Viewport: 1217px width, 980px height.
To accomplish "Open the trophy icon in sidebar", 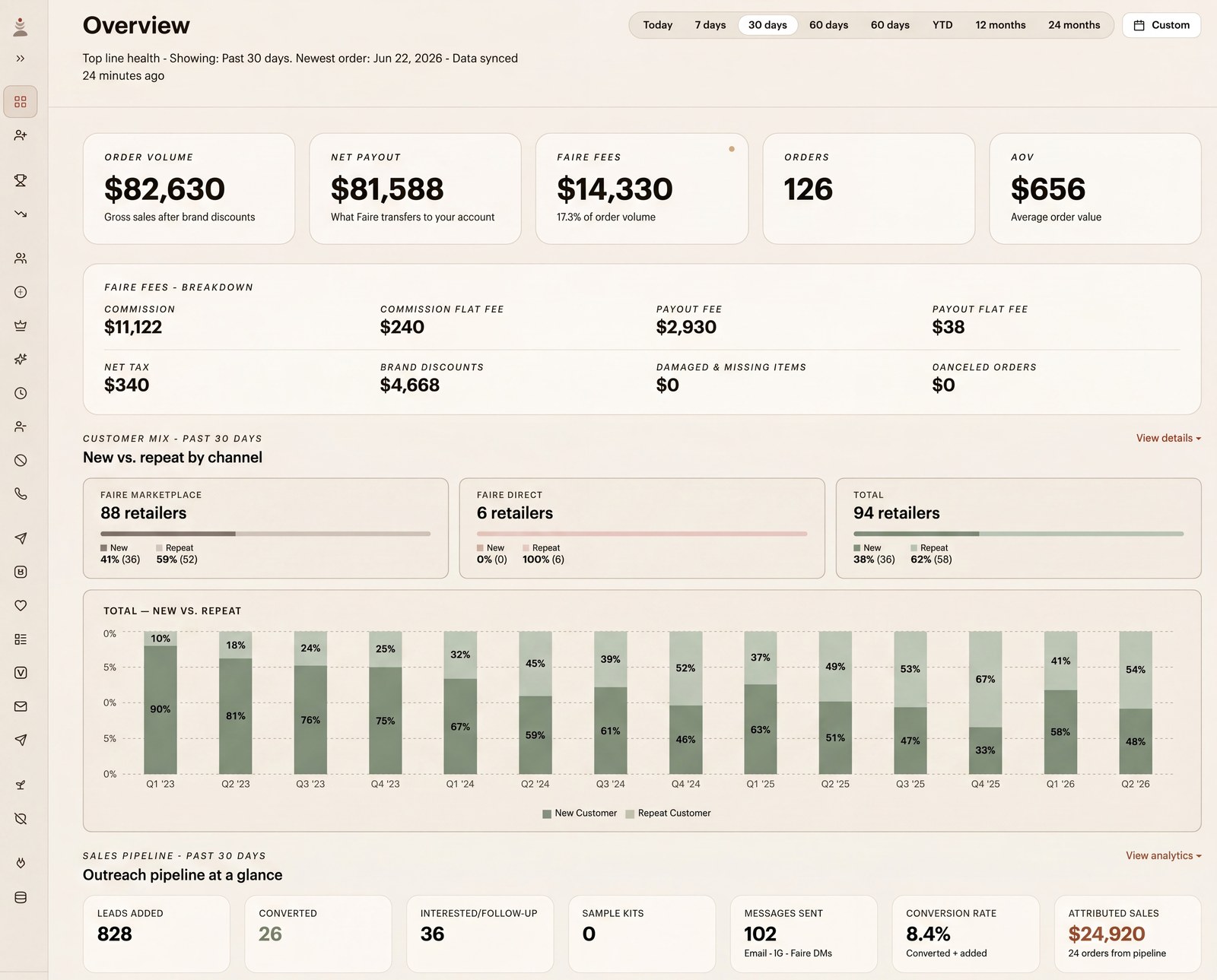I will [x=21, y=180].
